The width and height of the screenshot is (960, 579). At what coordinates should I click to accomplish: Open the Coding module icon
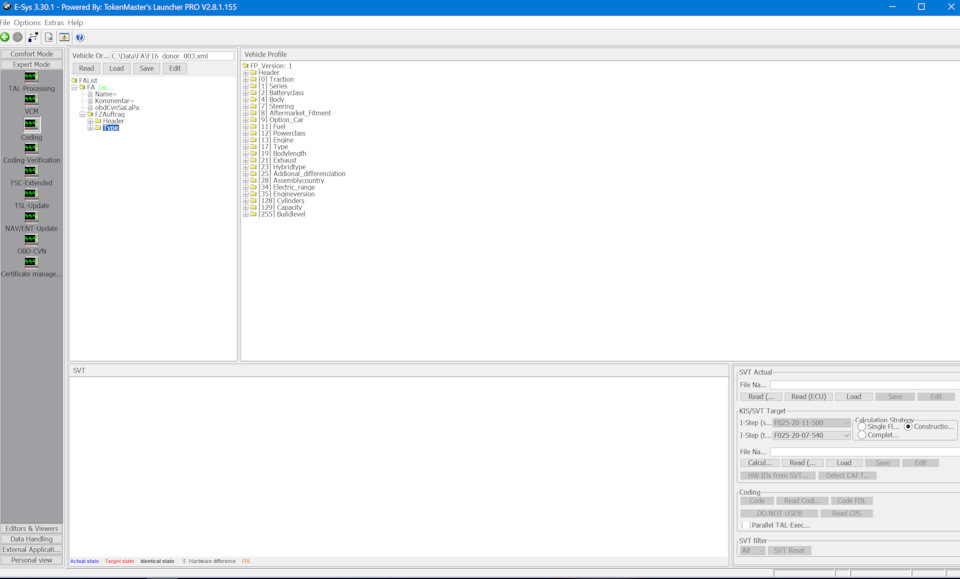(x=31, y=124)
